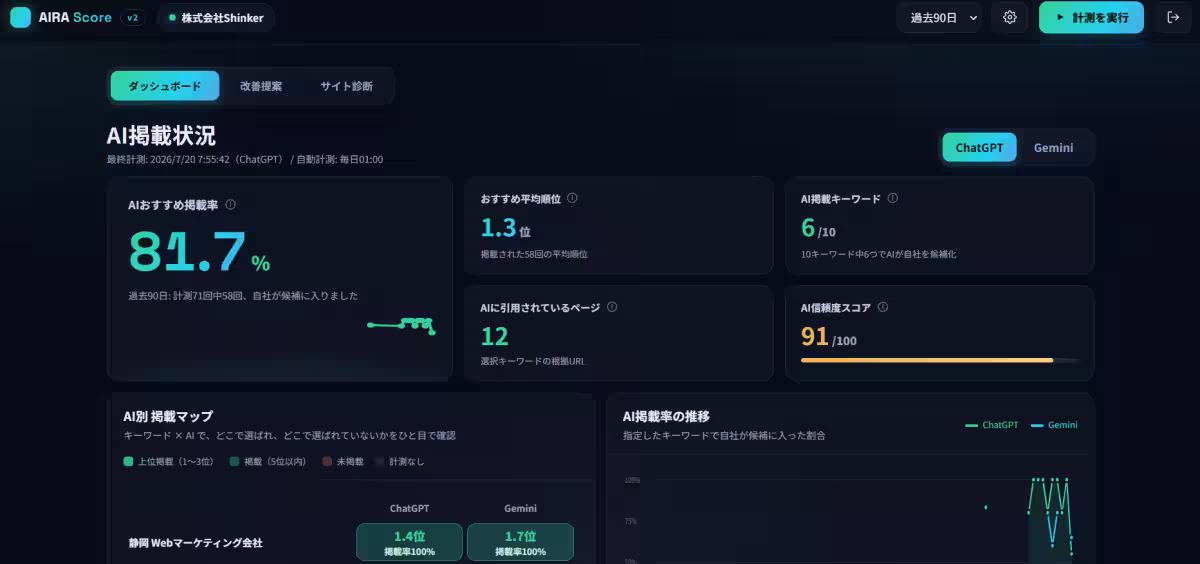The height and width of the screenshot is (564, 1200).
Task: Open the 過去90日 period dropdown
Action: pyautogui.click(x=939, y=17)
